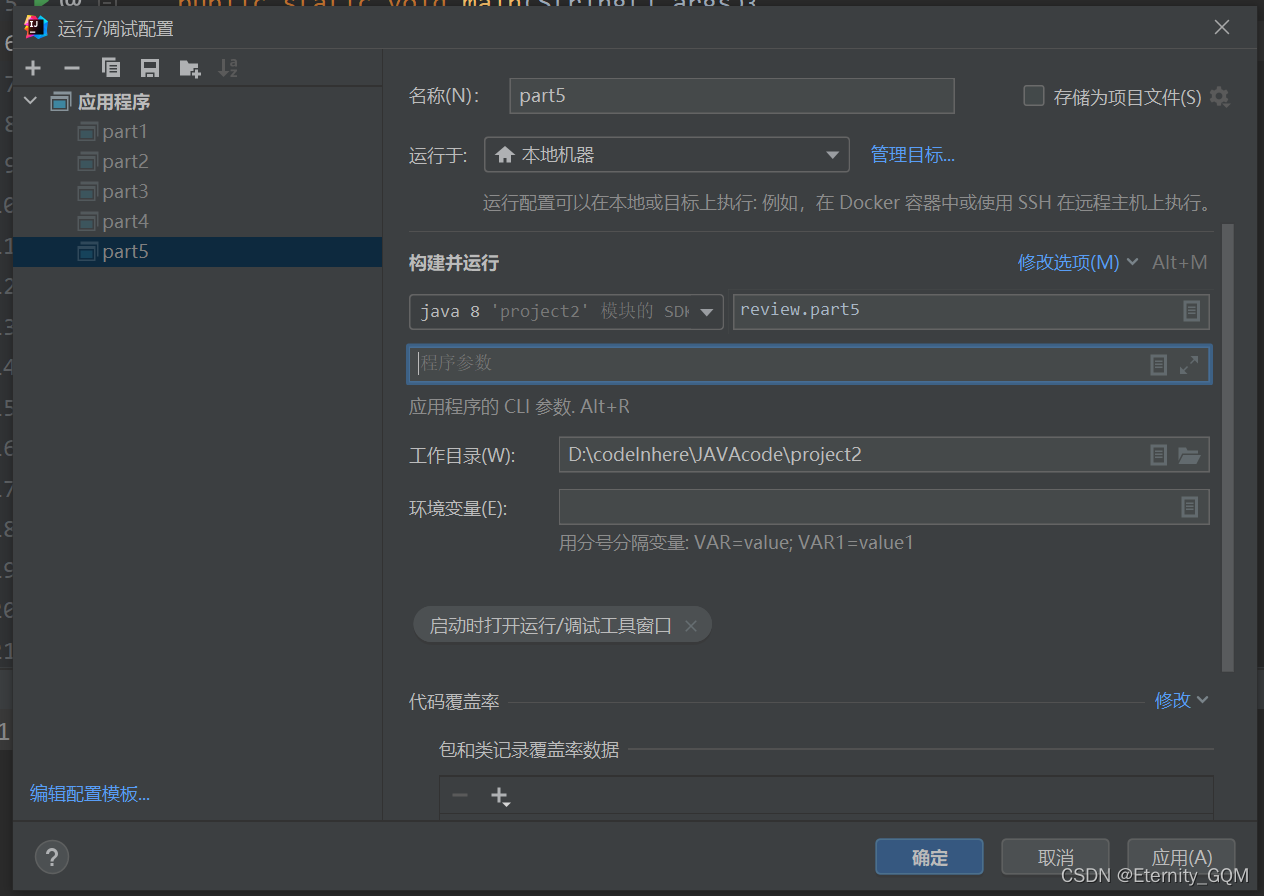Copy the selected configuration
Screen dimensions: 1264x896
coord(111,68)
